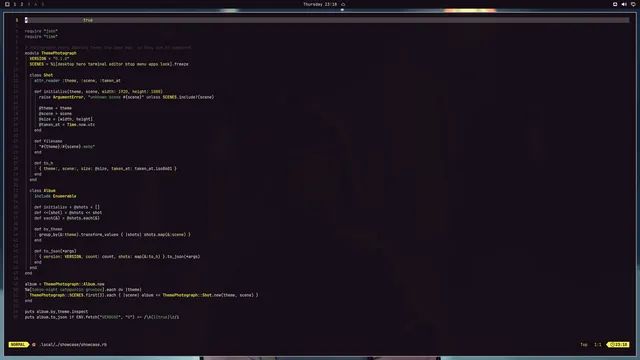Screen dimensions: 640x360
Task: Click the rightmost tray icon in the top bar
Action: click(633, 4)
